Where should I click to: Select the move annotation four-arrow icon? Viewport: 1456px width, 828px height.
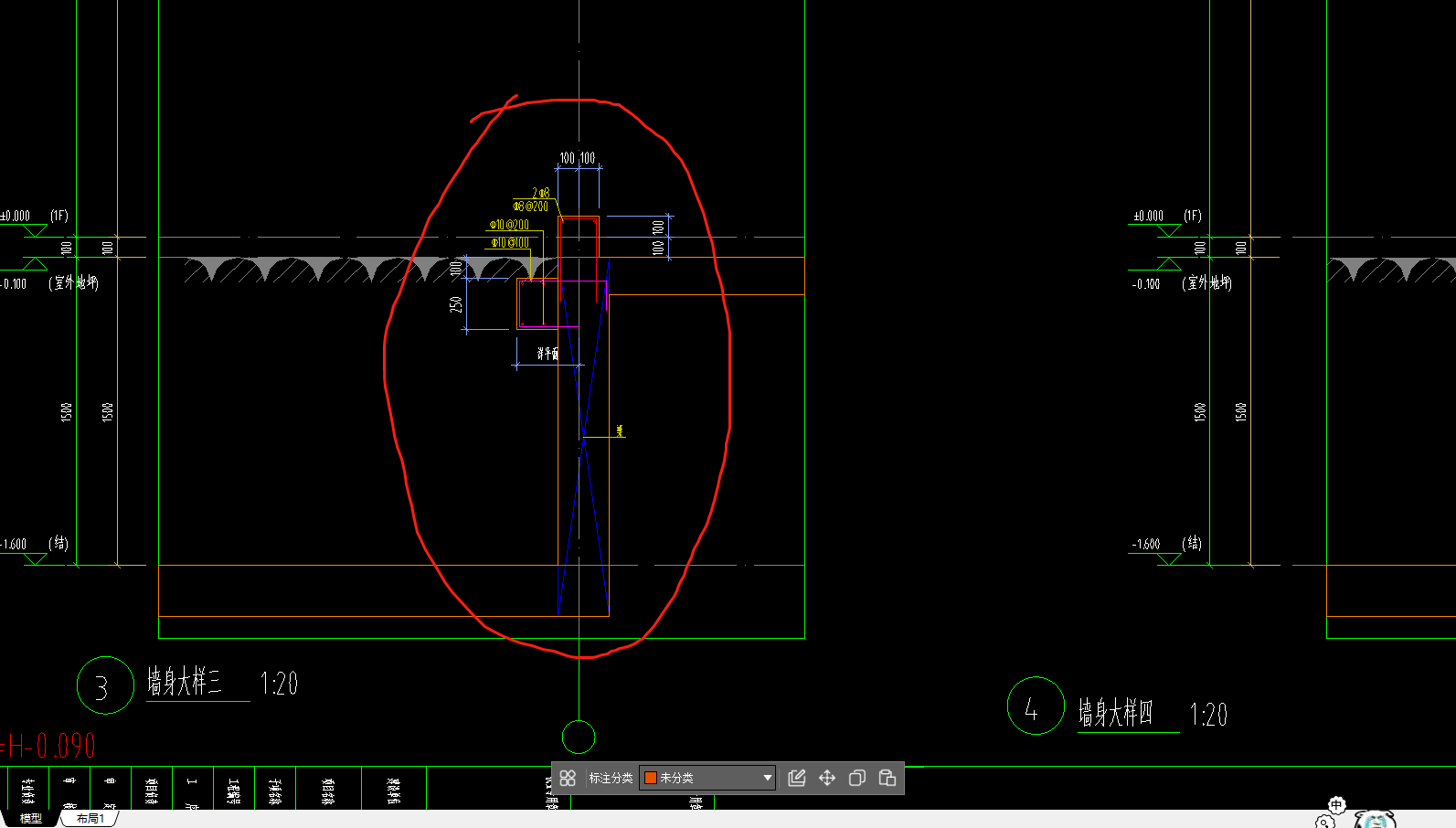827,778
